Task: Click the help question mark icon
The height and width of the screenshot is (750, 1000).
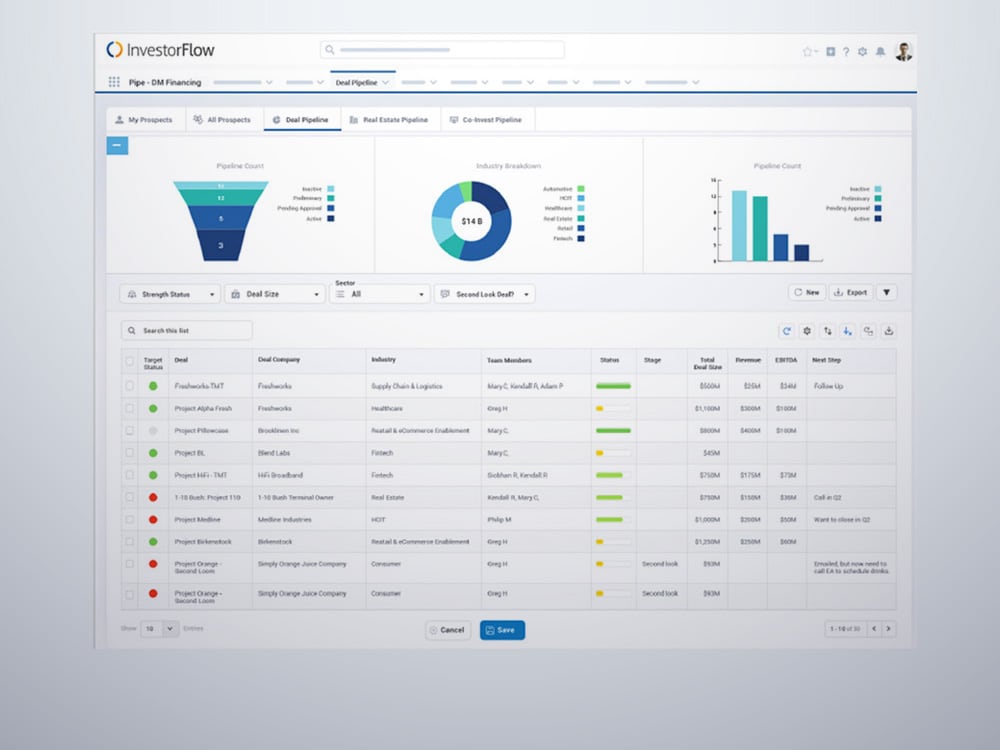Action: (x=846, y=52)
